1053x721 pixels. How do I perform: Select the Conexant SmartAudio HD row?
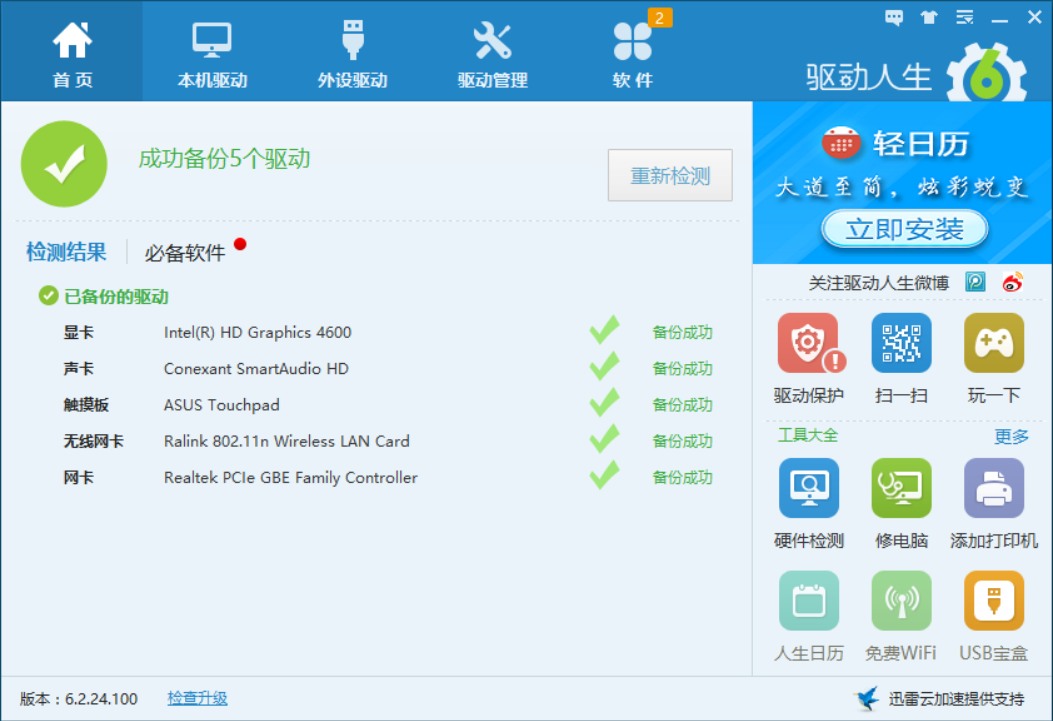[387, 369]
